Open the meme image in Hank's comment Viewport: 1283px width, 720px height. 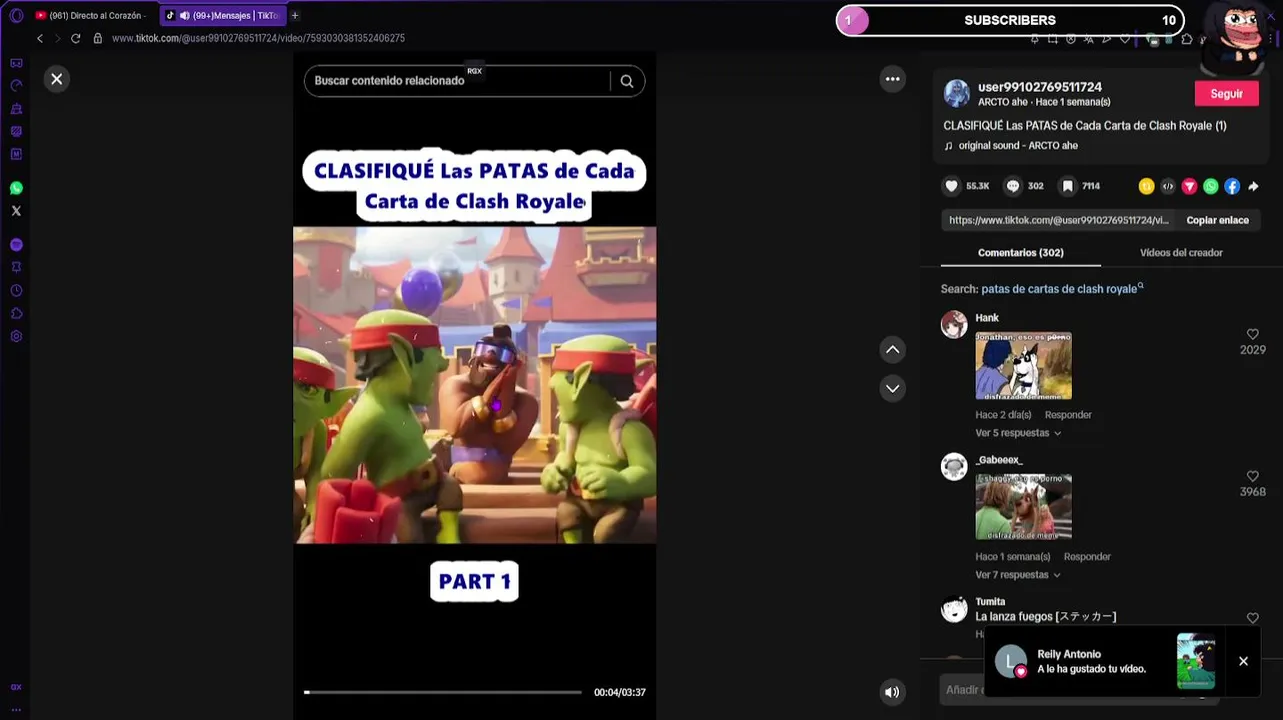coord(1023,366)
